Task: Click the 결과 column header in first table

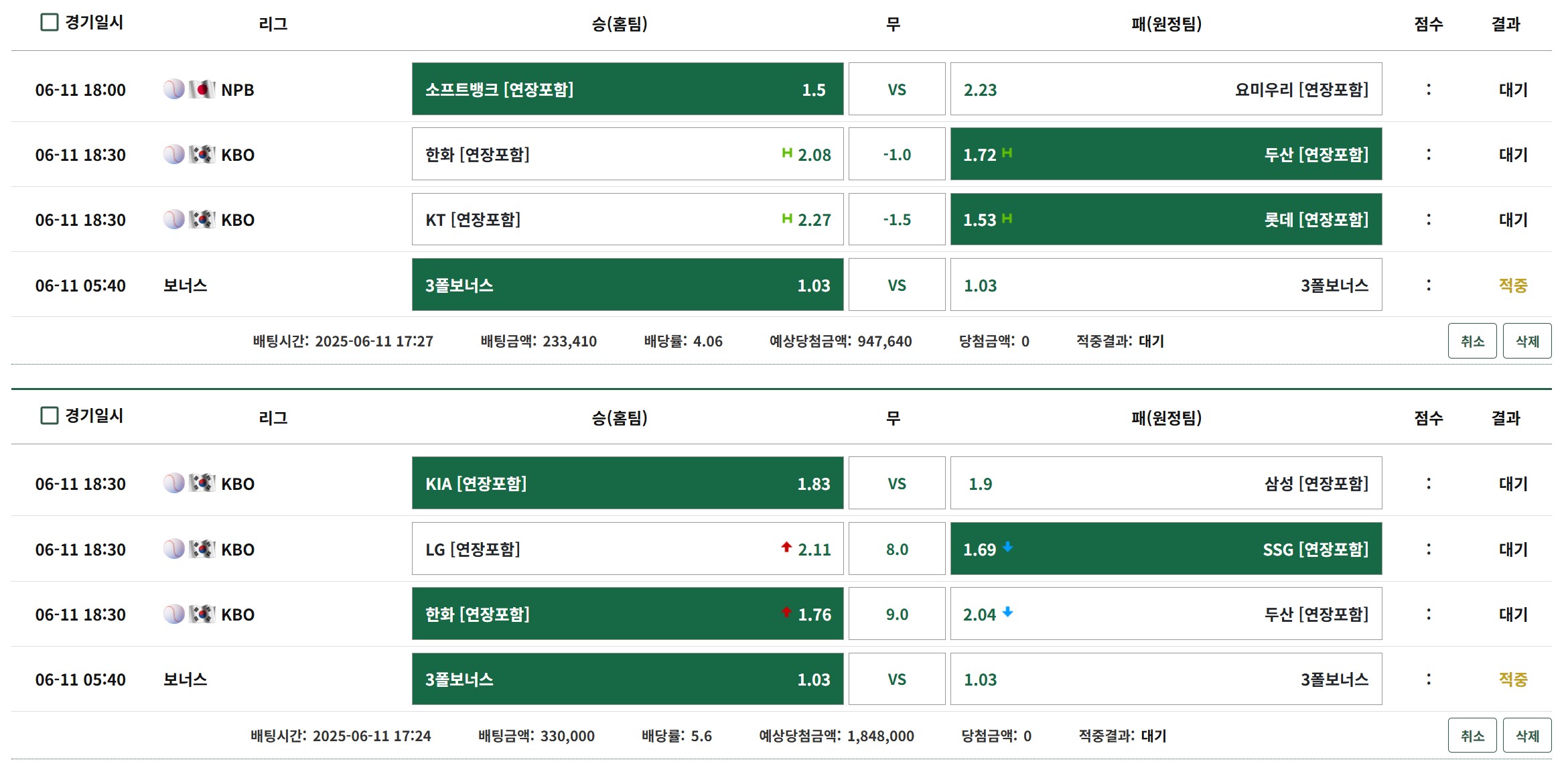Action: tap(1506, 24)
